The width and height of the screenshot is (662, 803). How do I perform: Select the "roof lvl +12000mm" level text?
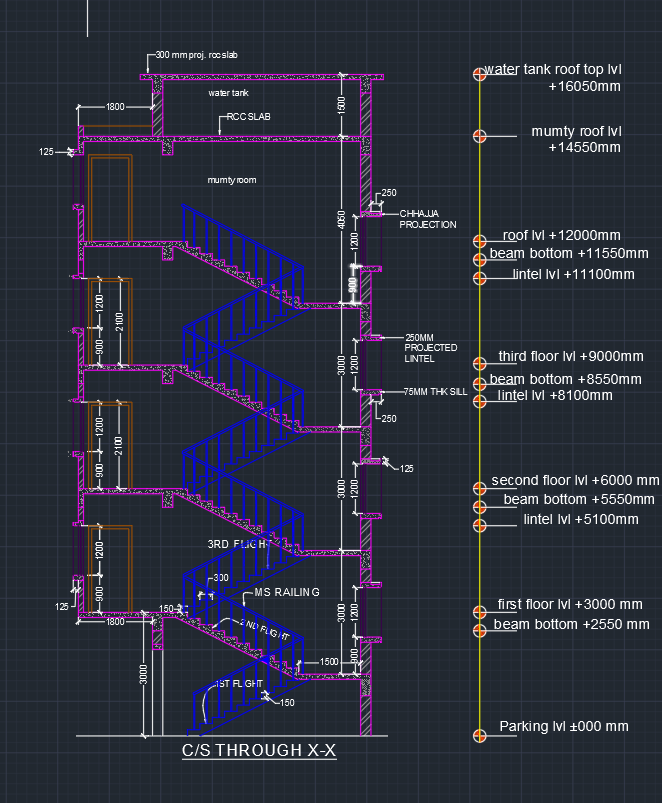562,235
